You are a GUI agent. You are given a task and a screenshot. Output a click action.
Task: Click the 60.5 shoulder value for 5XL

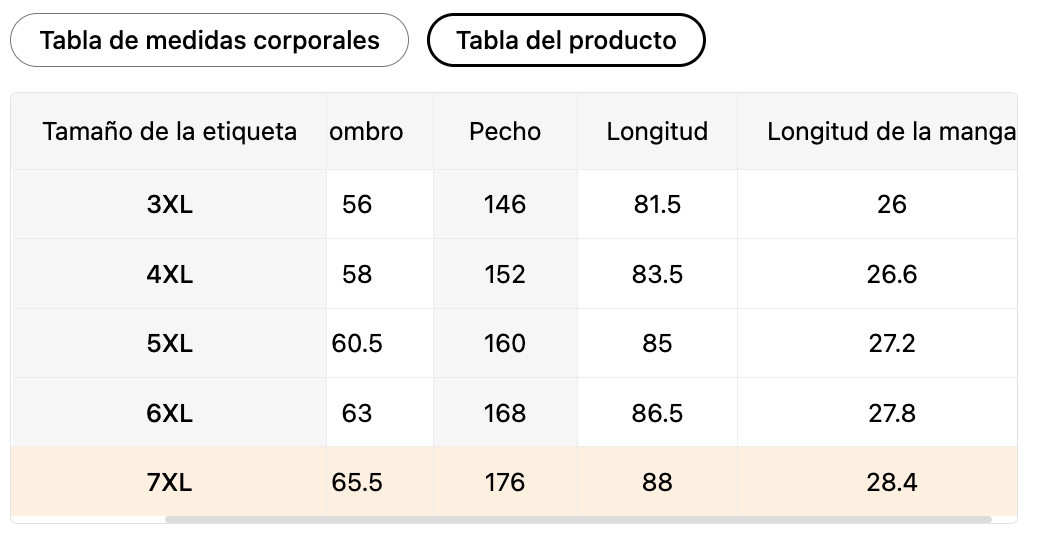pyautogui.click(x=357, y=343)
